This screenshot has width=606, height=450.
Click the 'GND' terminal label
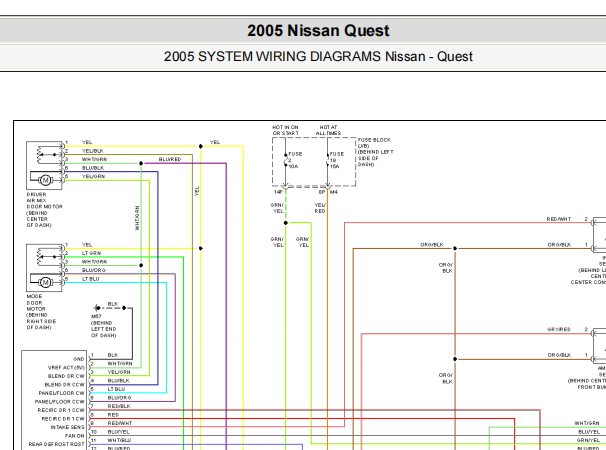coord(78,359)
